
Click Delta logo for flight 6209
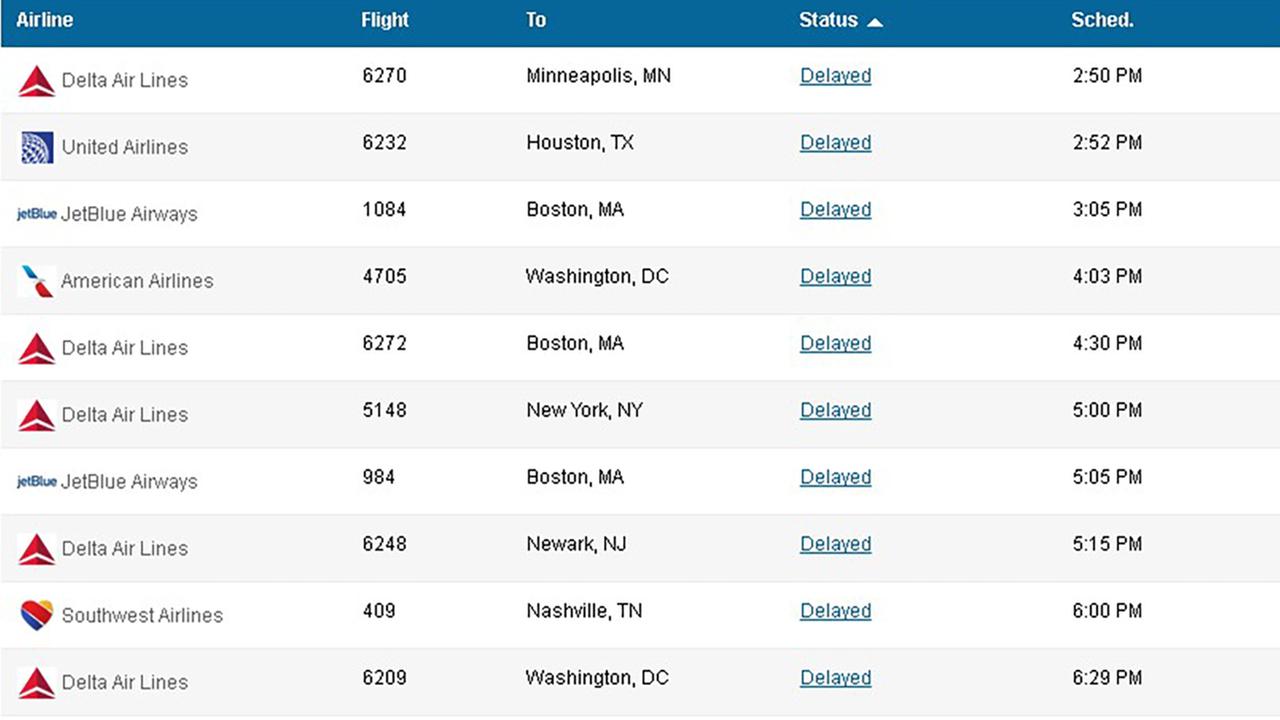pyautogui.click(x=37, y=683)
